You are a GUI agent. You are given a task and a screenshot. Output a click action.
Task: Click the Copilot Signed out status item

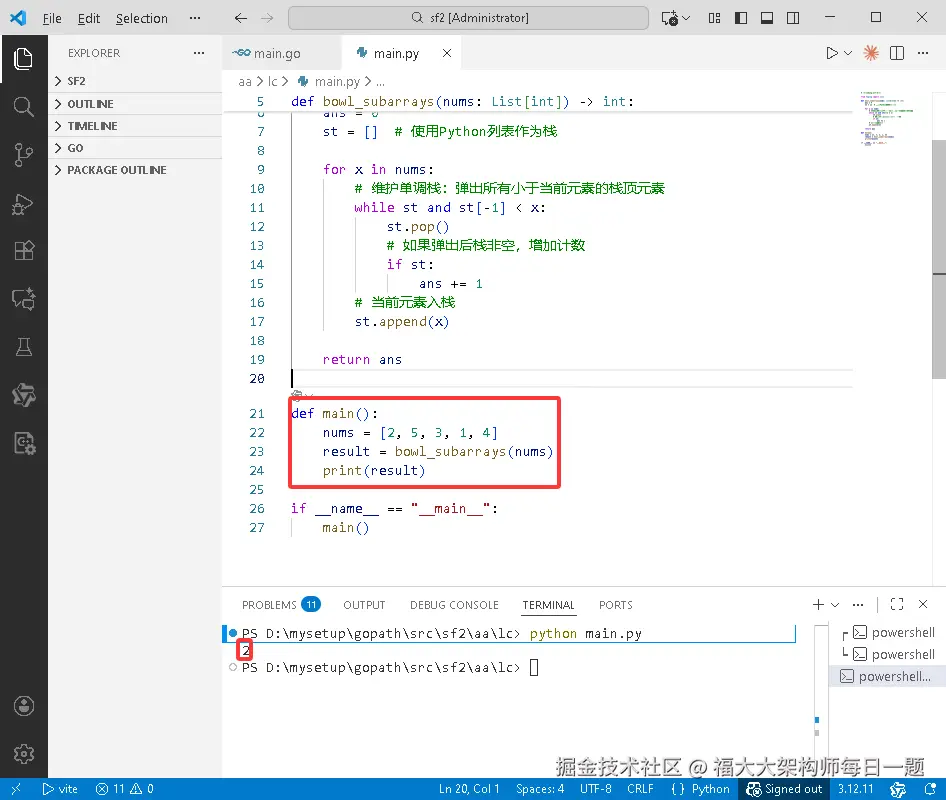[784, 789]
